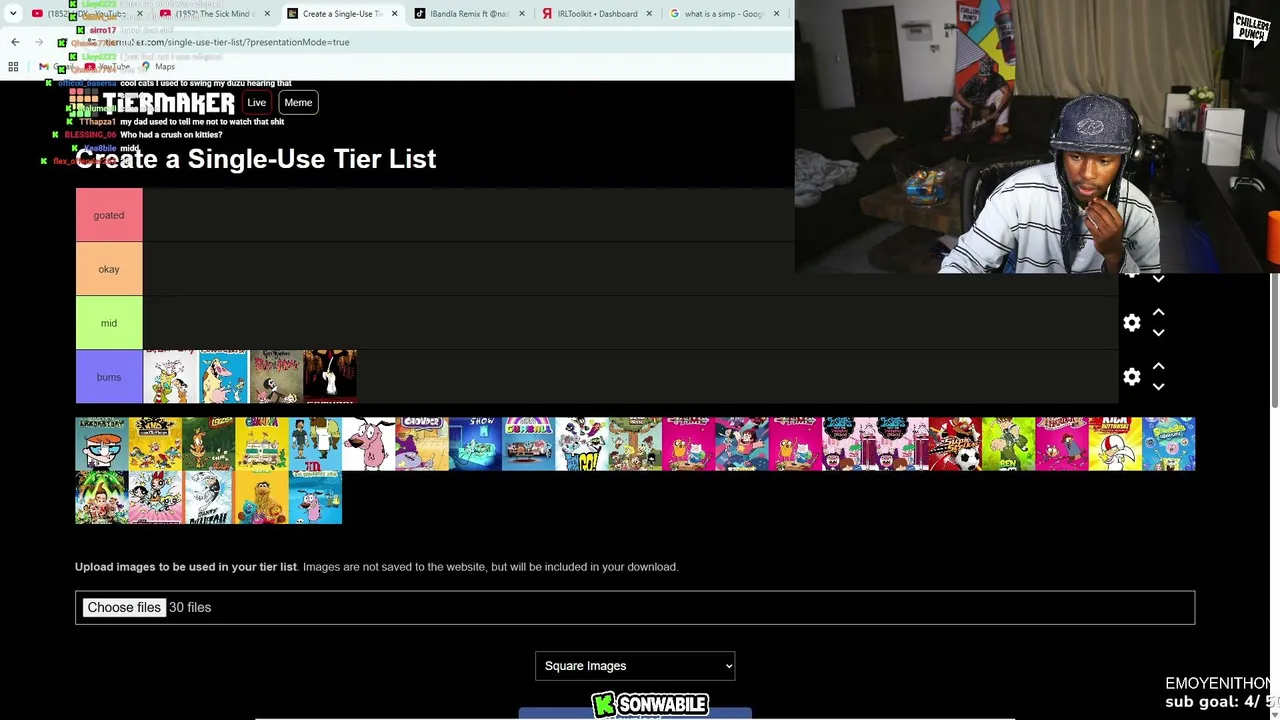Close the IBandla Remix TikTok tab
This screenshot has height=720, width=1280.
523,14
